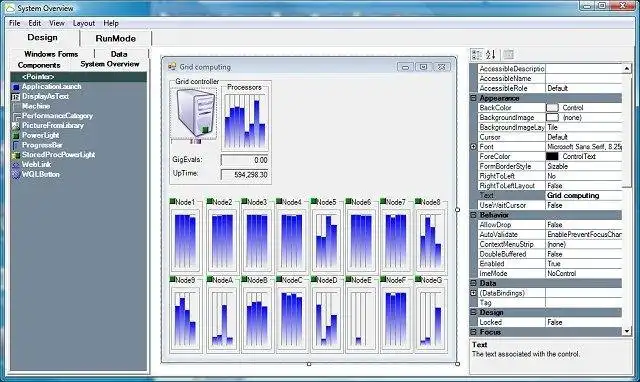This screenshot has height=382, width=640.
Task: Collapse the Data property category
Action: pyautogui.click(x=473, y=283)
